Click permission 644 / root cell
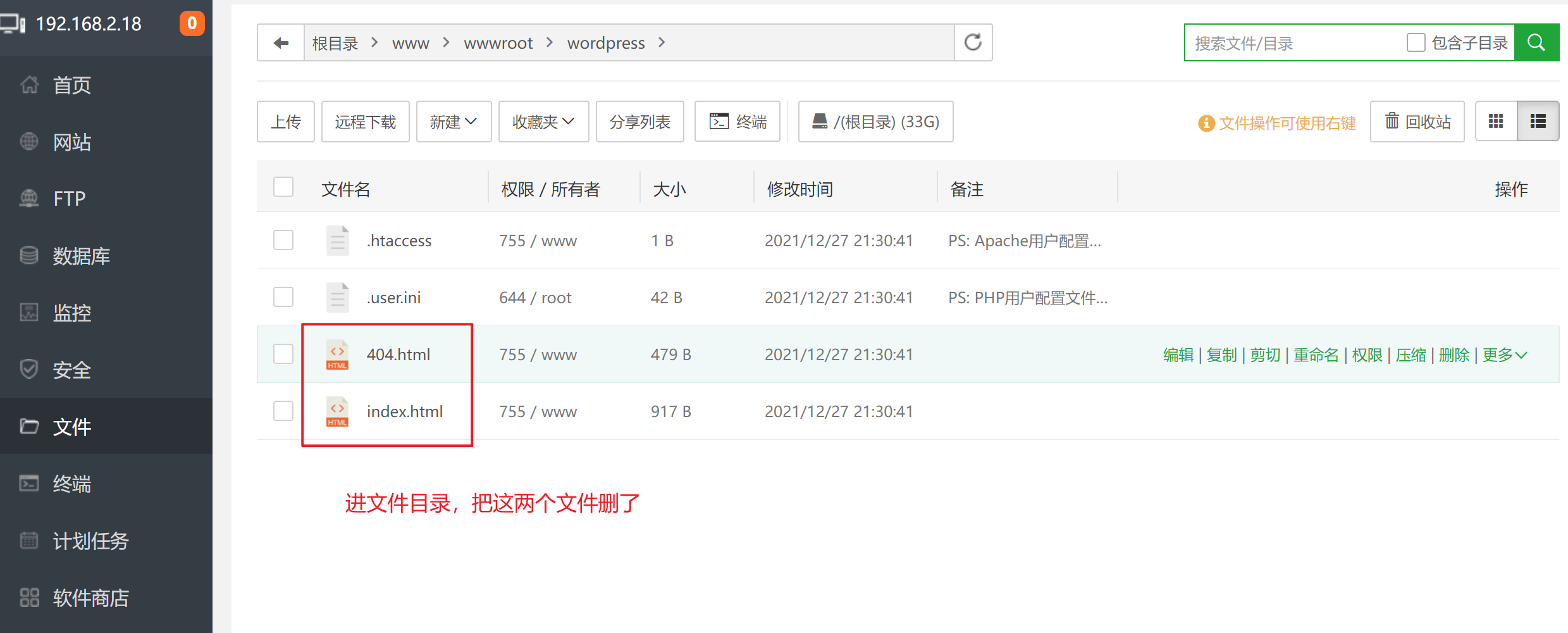Viewport: 1568px width, 633px height. 535,298
